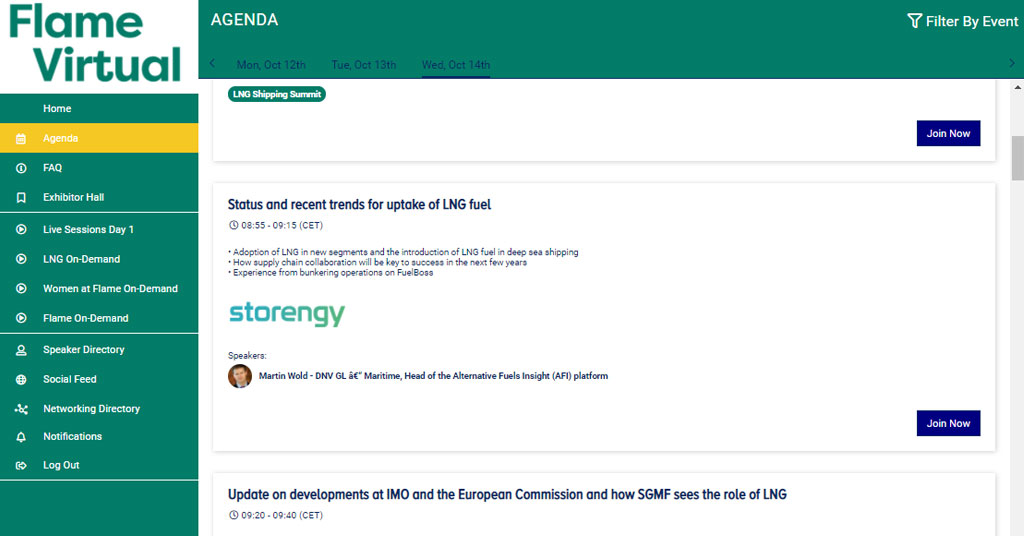Click the Log Out arrow icon

pos(21,465)
